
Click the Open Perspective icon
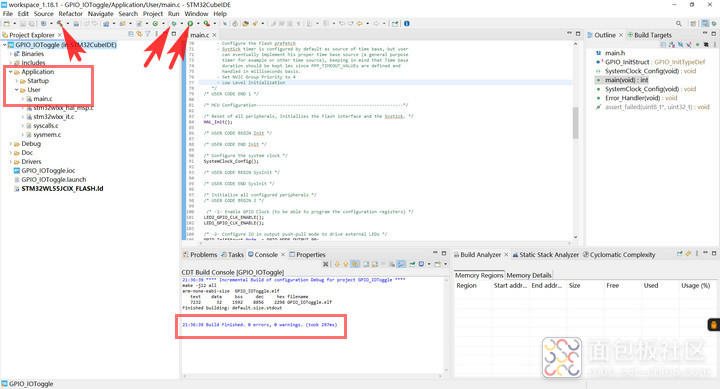pos(693,23)
